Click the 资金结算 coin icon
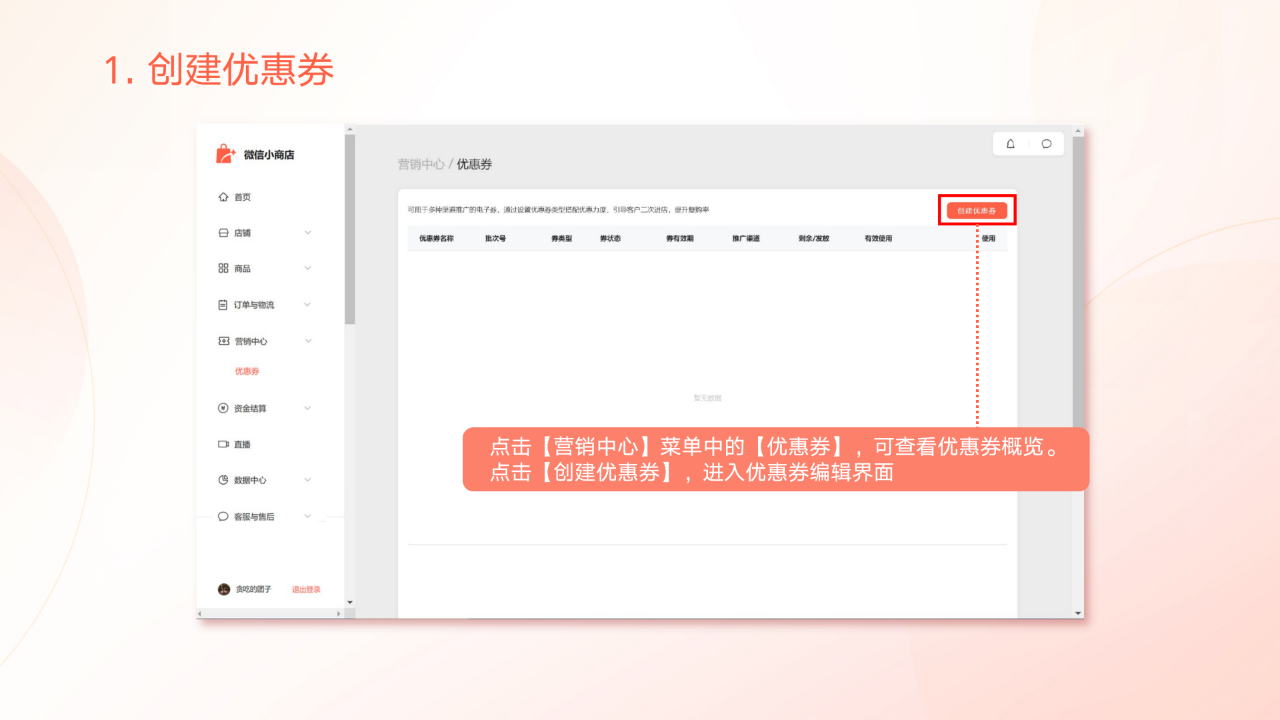Image resolution: width=1280 pixels, height=720 pixels. pyautogui.click(x=223, y=408)
